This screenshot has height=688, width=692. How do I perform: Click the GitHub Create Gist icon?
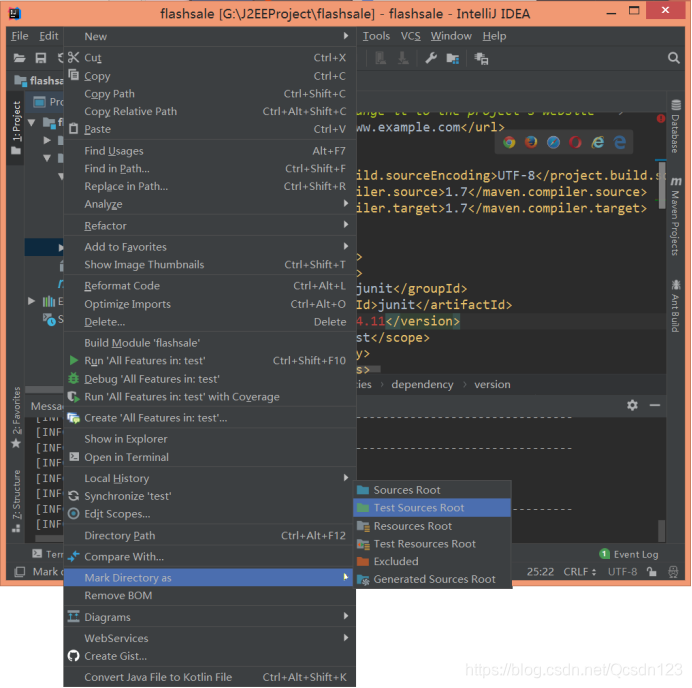[x=74, y=656]
